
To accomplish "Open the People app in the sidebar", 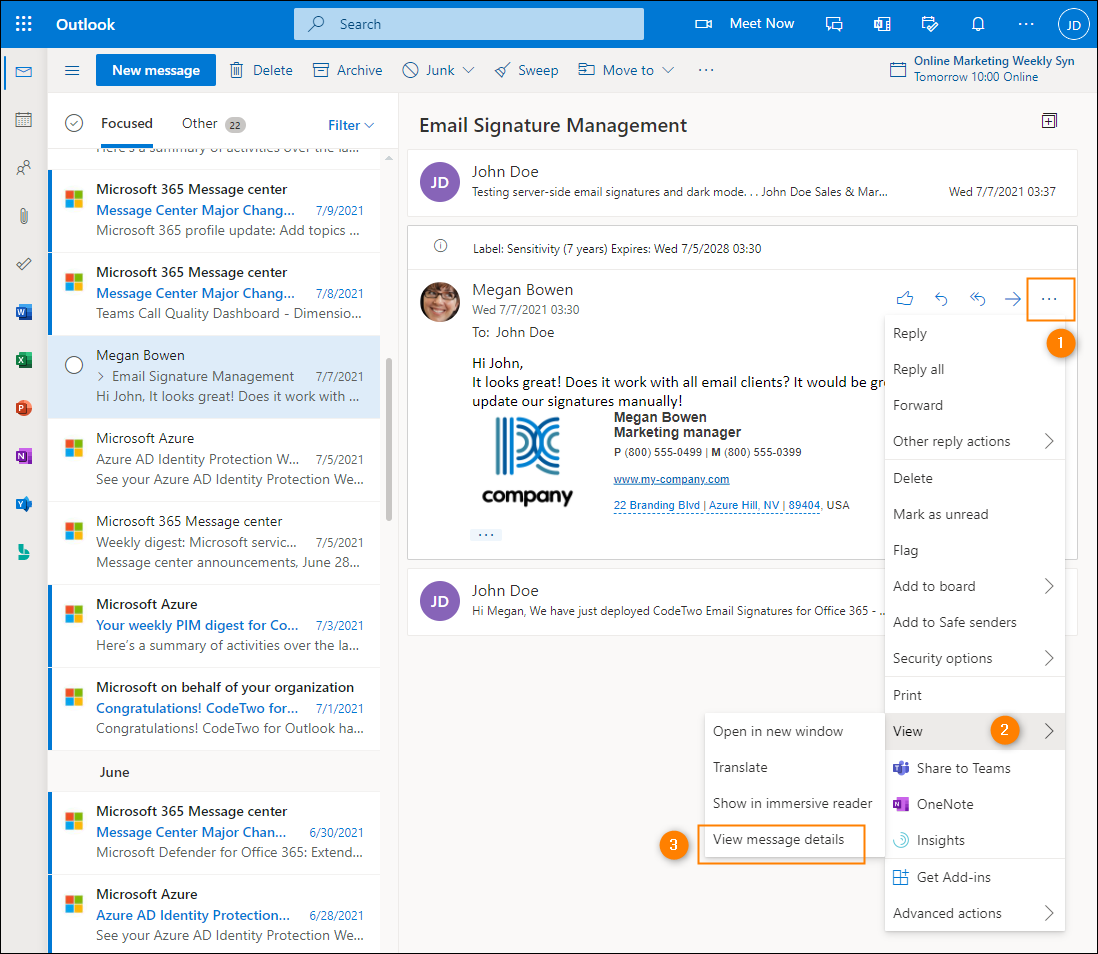I will pyautogui.click(x=23, y=167).
